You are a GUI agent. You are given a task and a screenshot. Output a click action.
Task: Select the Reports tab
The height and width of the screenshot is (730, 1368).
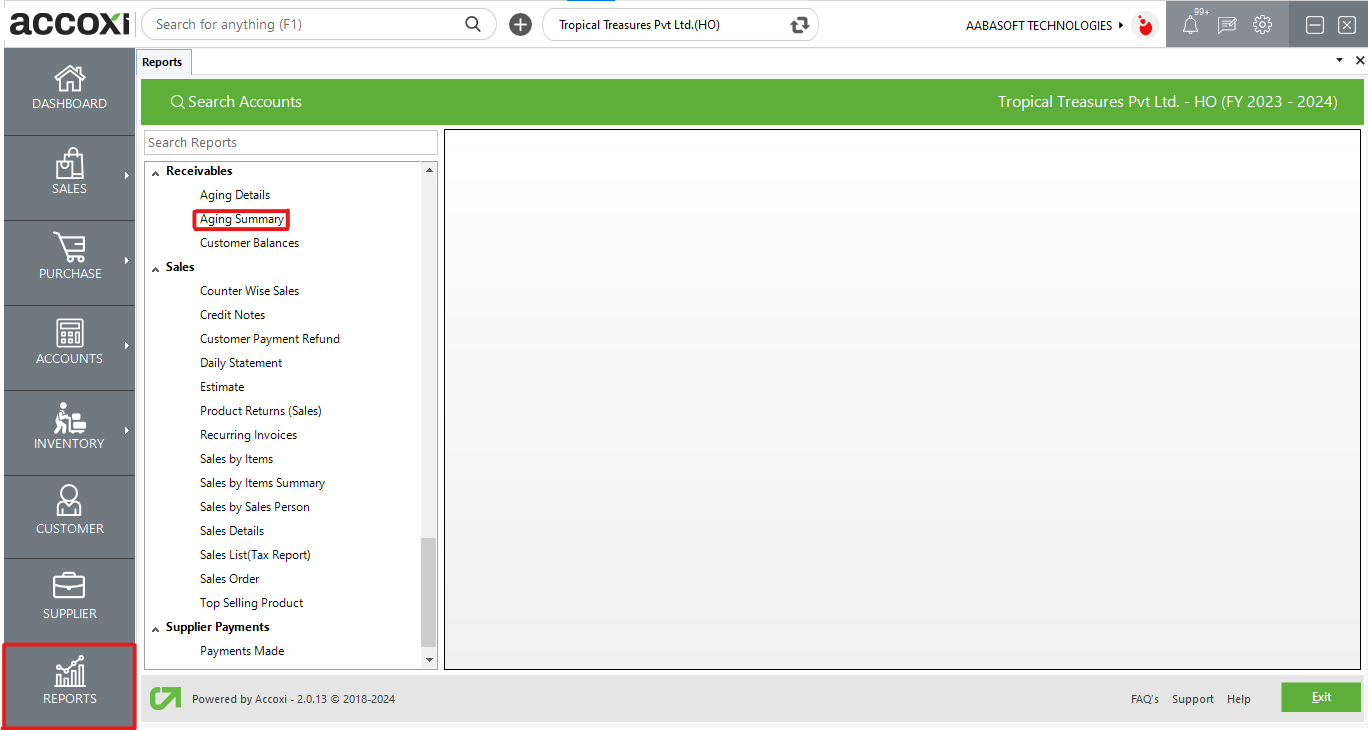pos(162,62)
